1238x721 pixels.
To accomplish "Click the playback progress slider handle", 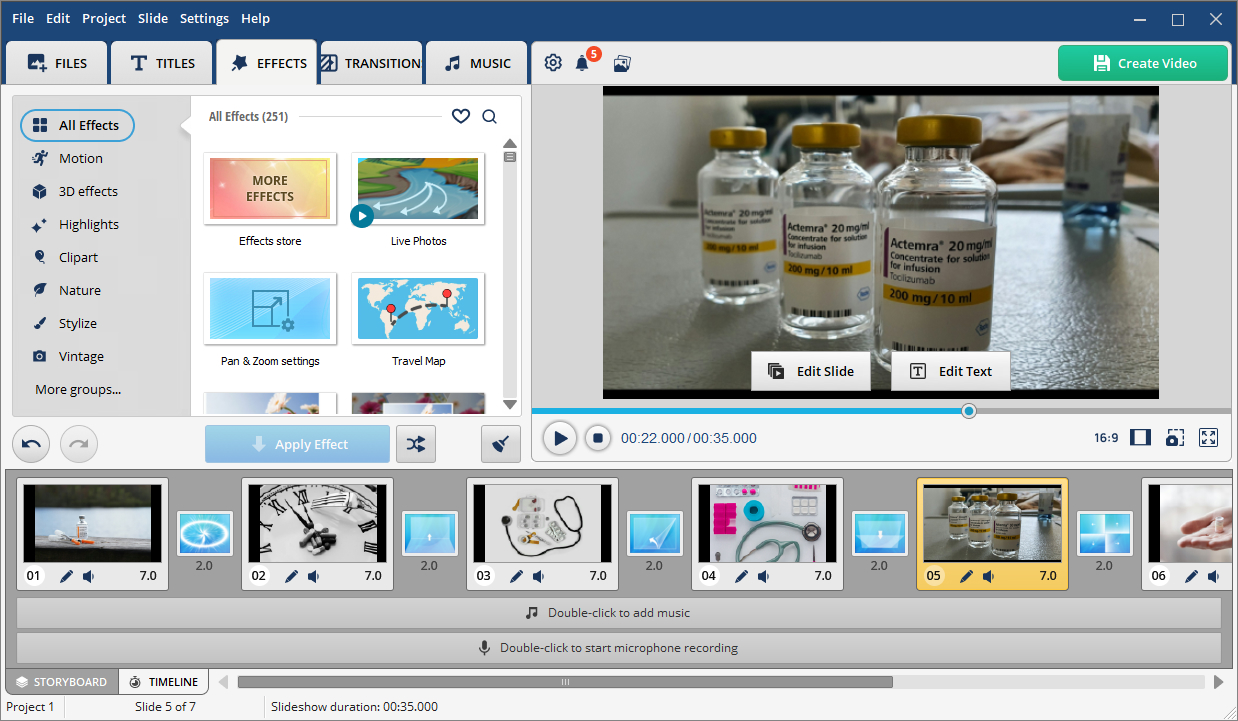I will [968, 411].
